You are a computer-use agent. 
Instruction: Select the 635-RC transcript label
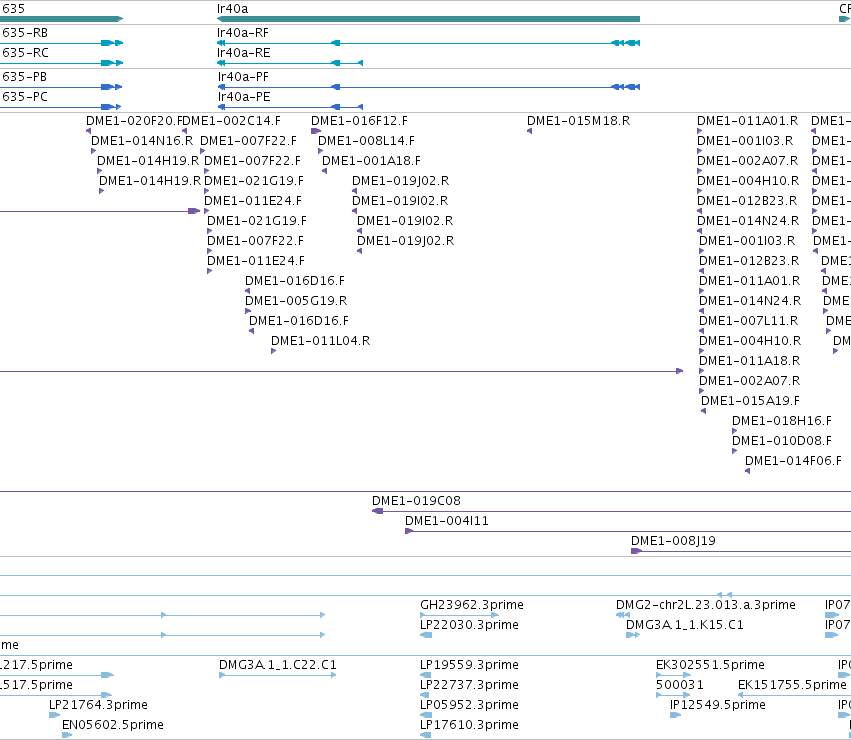click(x=25, y=53)
